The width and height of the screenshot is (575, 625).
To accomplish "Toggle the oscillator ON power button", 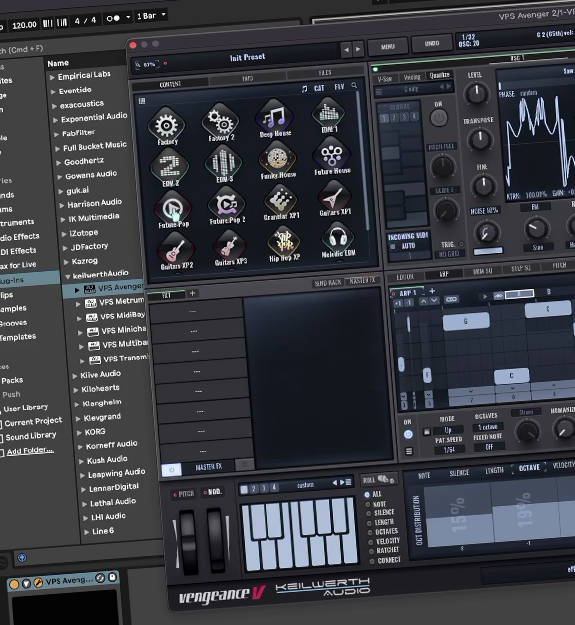I will point(439,118).
